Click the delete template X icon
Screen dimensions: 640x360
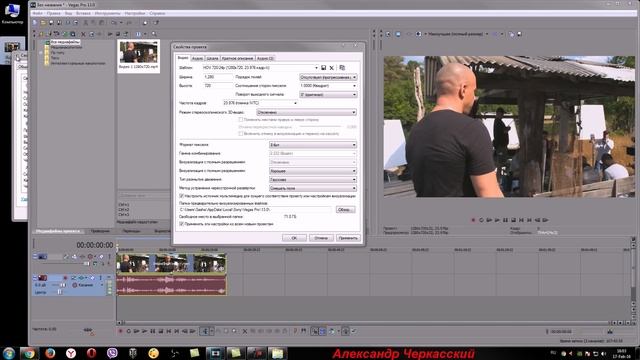(x=331, y=68)
